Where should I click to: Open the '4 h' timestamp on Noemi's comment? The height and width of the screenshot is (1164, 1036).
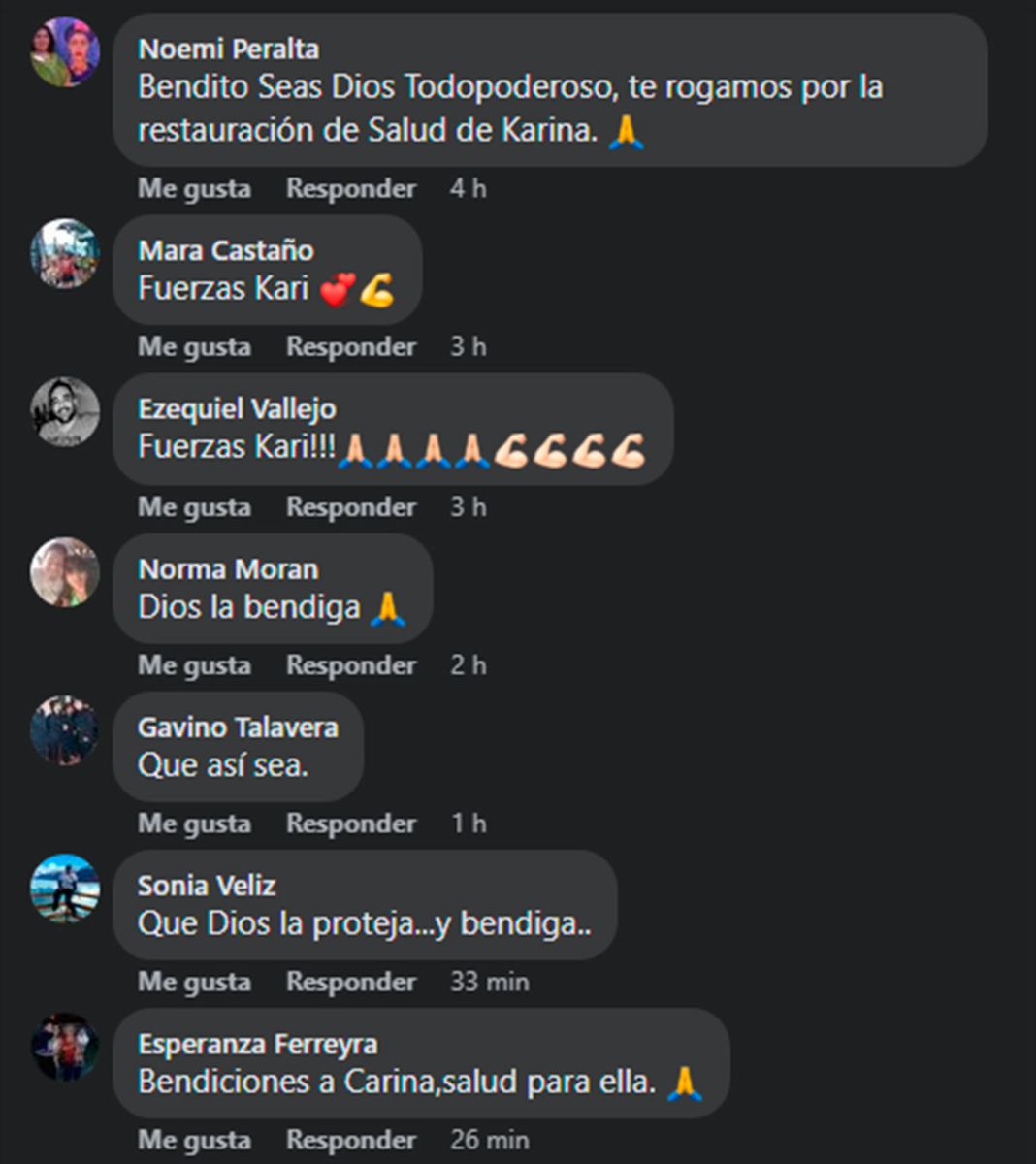(469, 188)
